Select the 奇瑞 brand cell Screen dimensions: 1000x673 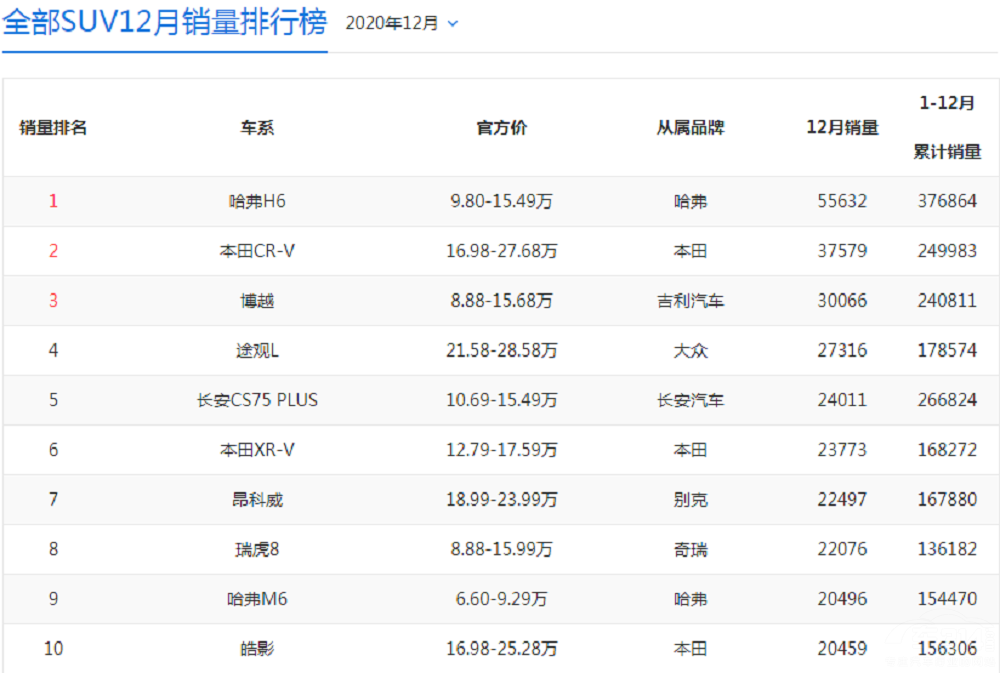coord(691,549)
